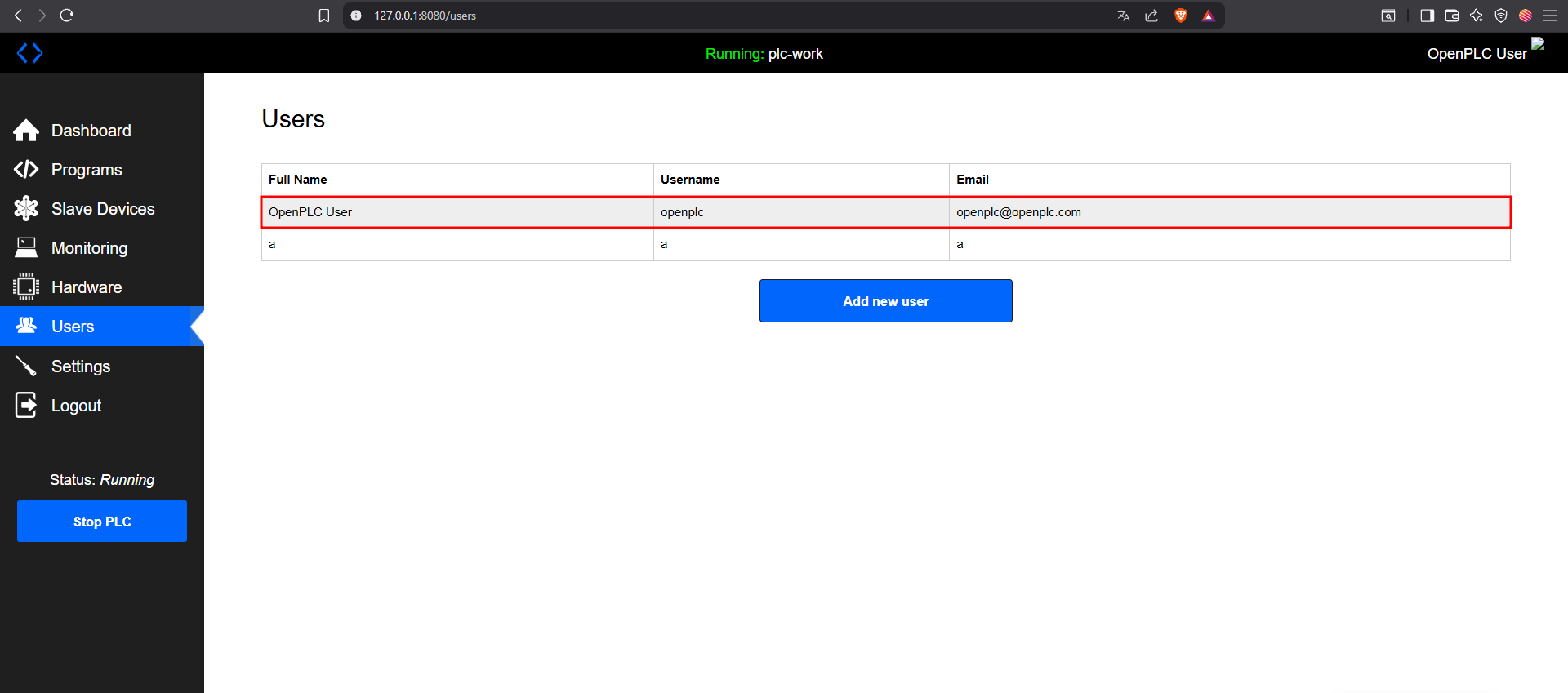Click the Settings screwdriver icon
This screenshot has height=693, width=1568.
tap(26, 366)
